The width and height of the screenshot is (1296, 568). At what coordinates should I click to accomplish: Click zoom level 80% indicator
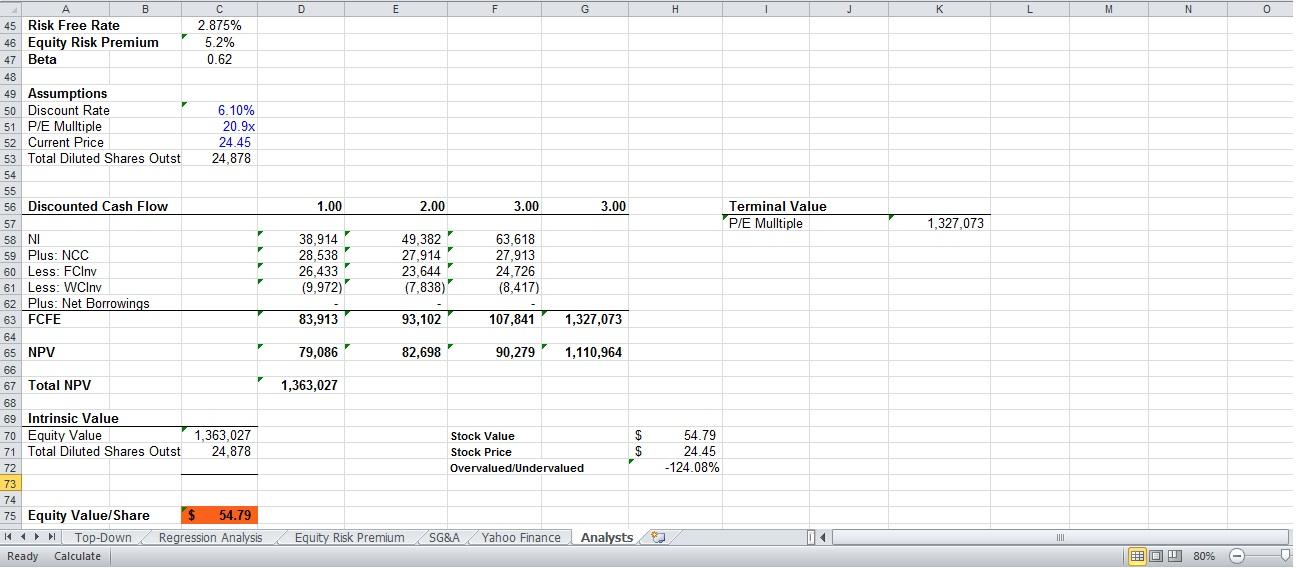pos(1205,556)
